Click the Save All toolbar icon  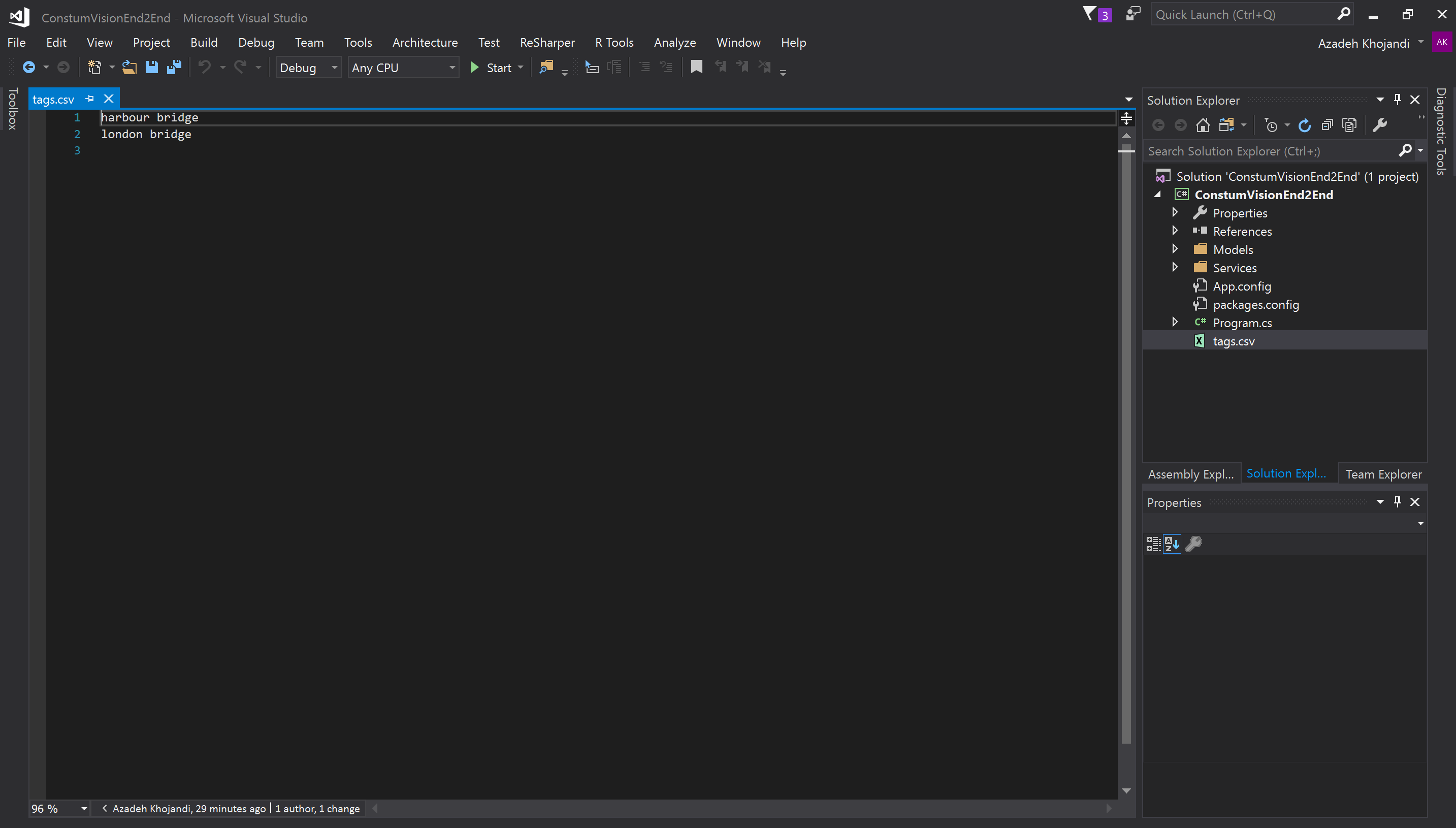click(x=174, y=67)
